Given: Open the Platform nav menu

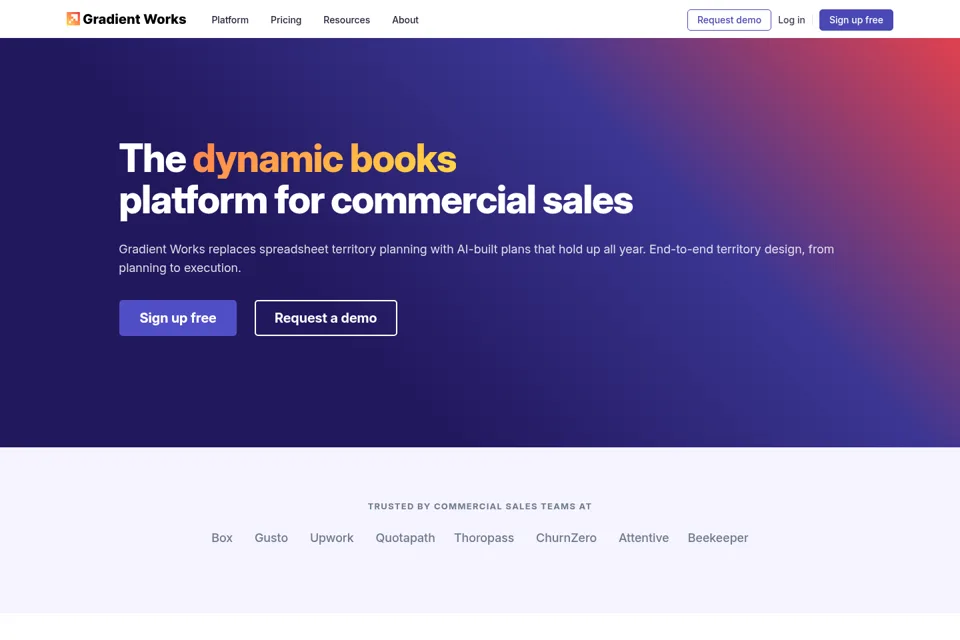Looking at the screenshot, I should pos(230,20).
